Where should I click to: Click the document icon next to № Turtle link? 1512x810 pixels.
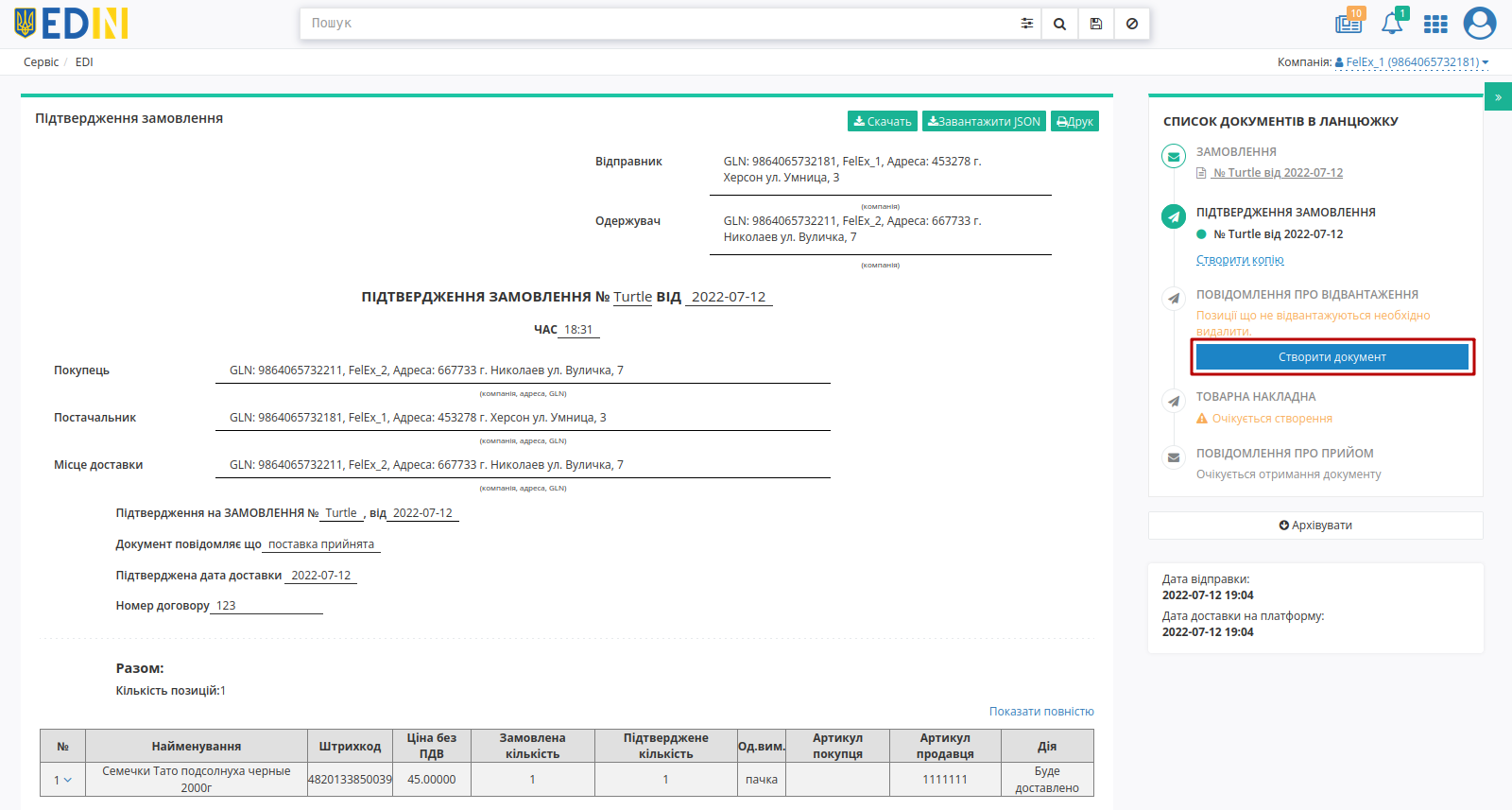pos(1201,173)
